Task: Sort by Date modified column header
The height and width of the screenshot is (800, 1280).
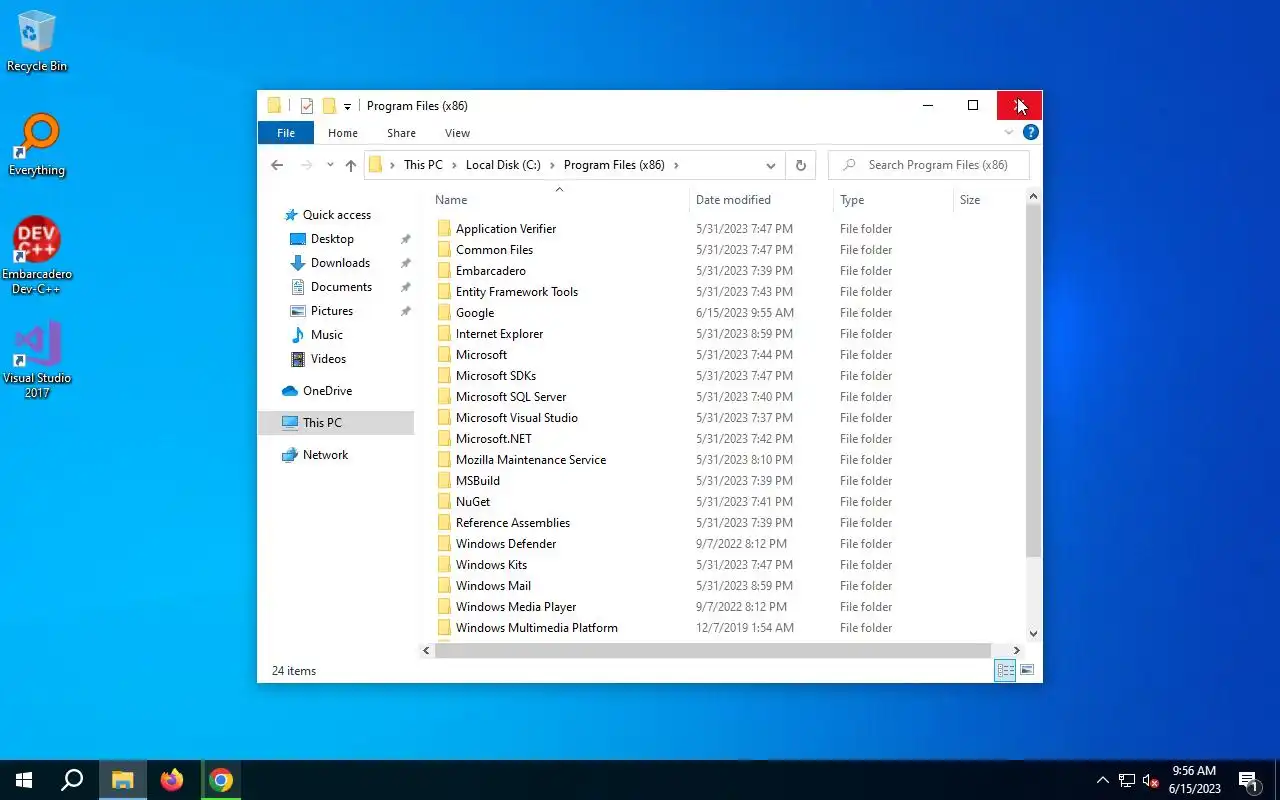Action: click(761, 200)
